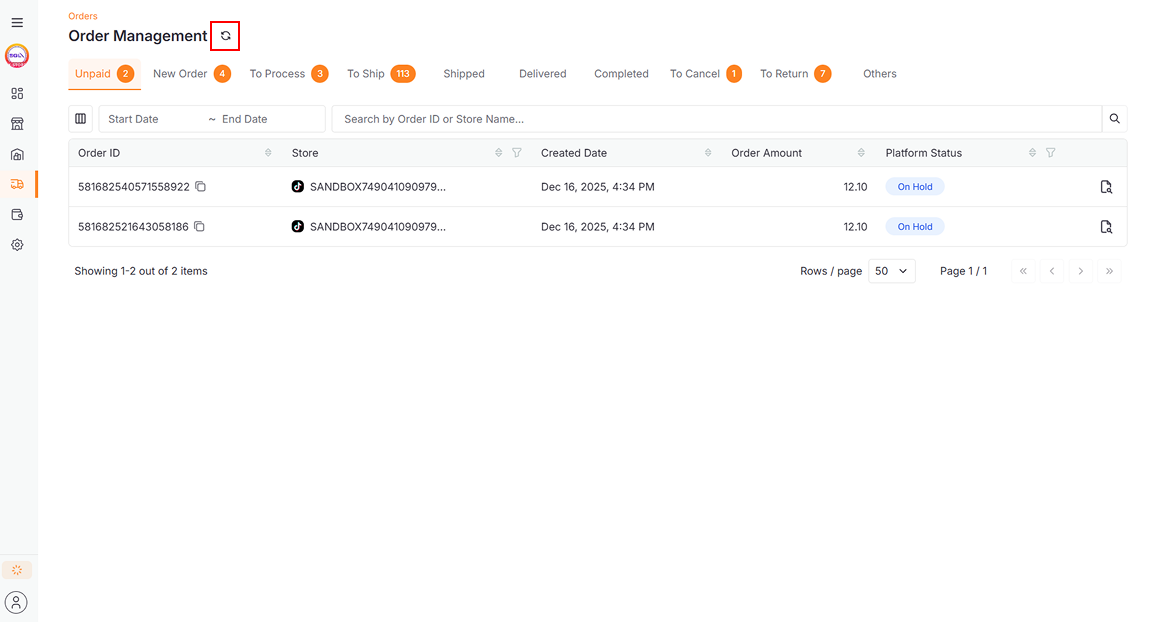This screenshot has width=1156, height=622.
Task: Open the warehouse icon in the sidebar
Action: pyautogui.click(x=17, y=155)
